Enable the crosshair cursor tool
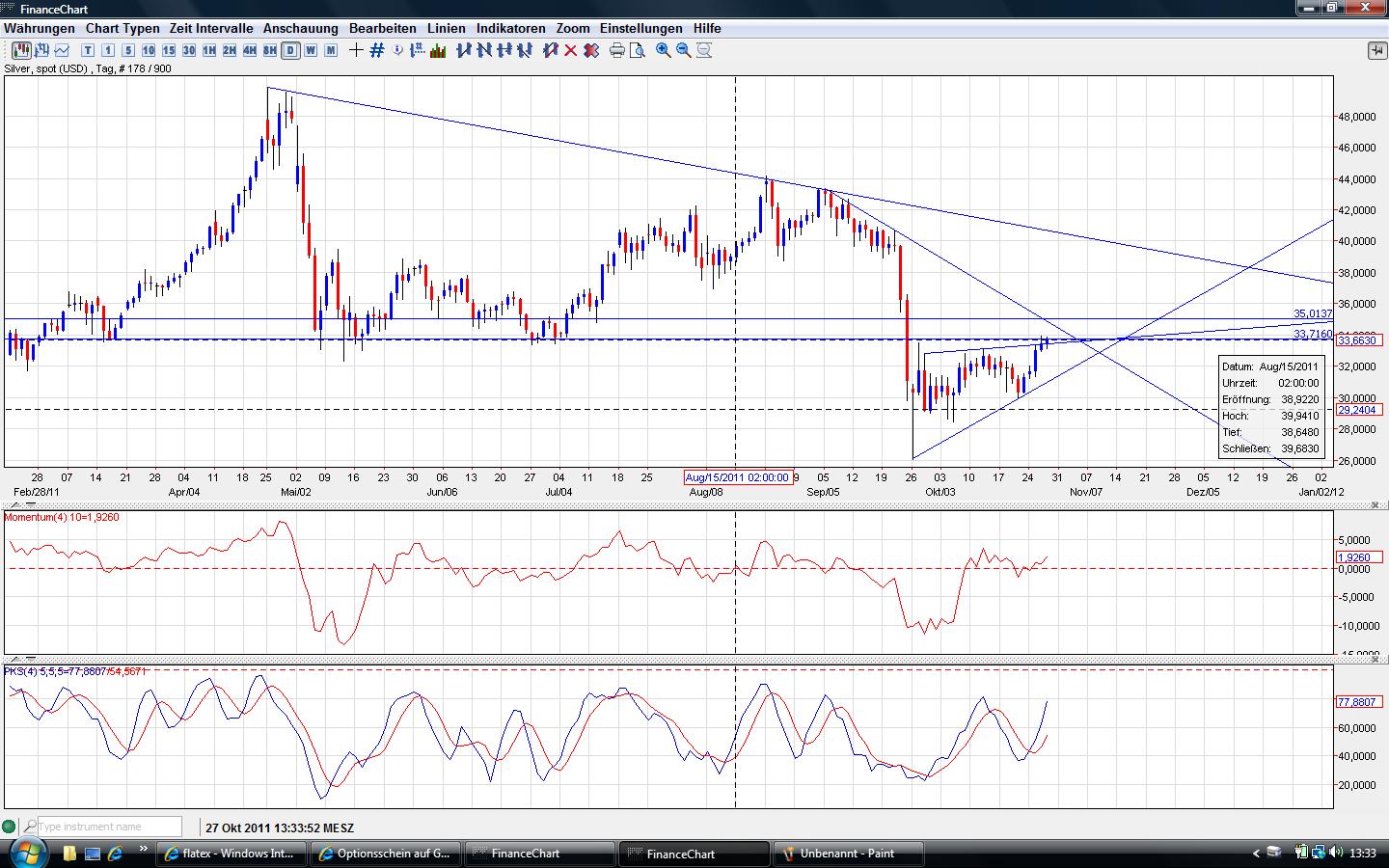Image resolution: width=1389 pixels, height=868 pixels. click(357, 50)
